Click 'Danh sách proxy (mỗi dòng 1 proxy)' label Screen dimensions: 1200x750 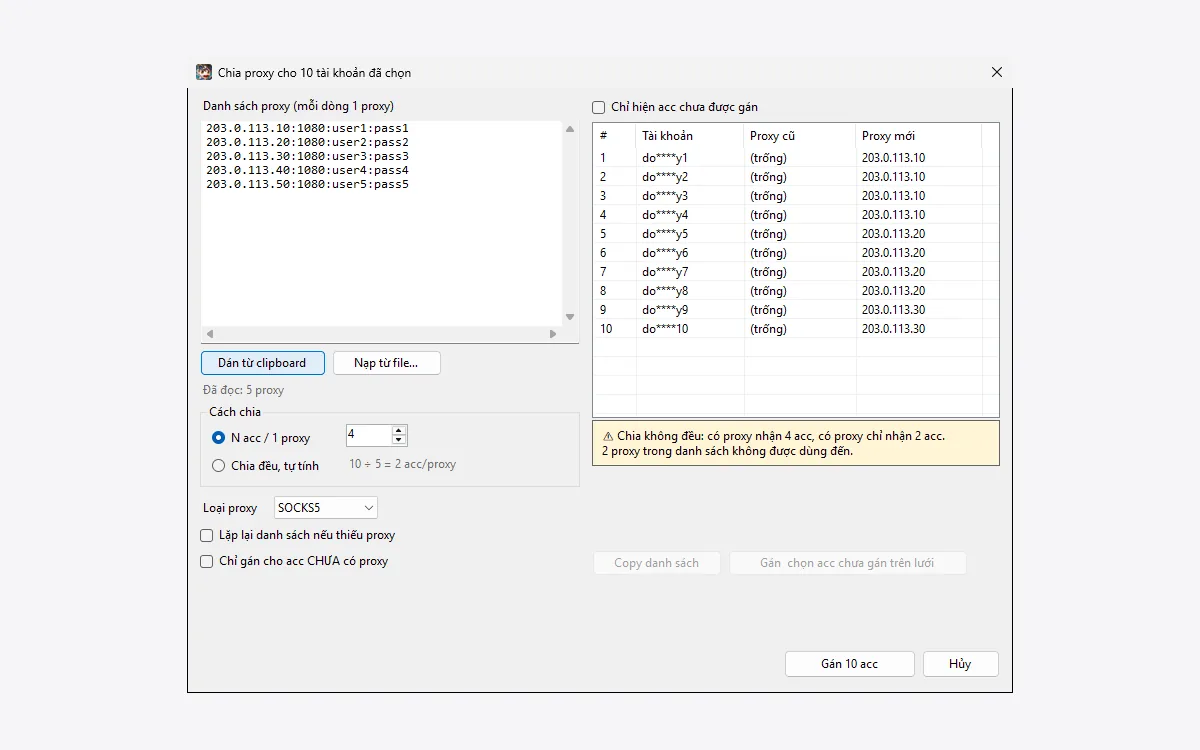tap(298, 106)
